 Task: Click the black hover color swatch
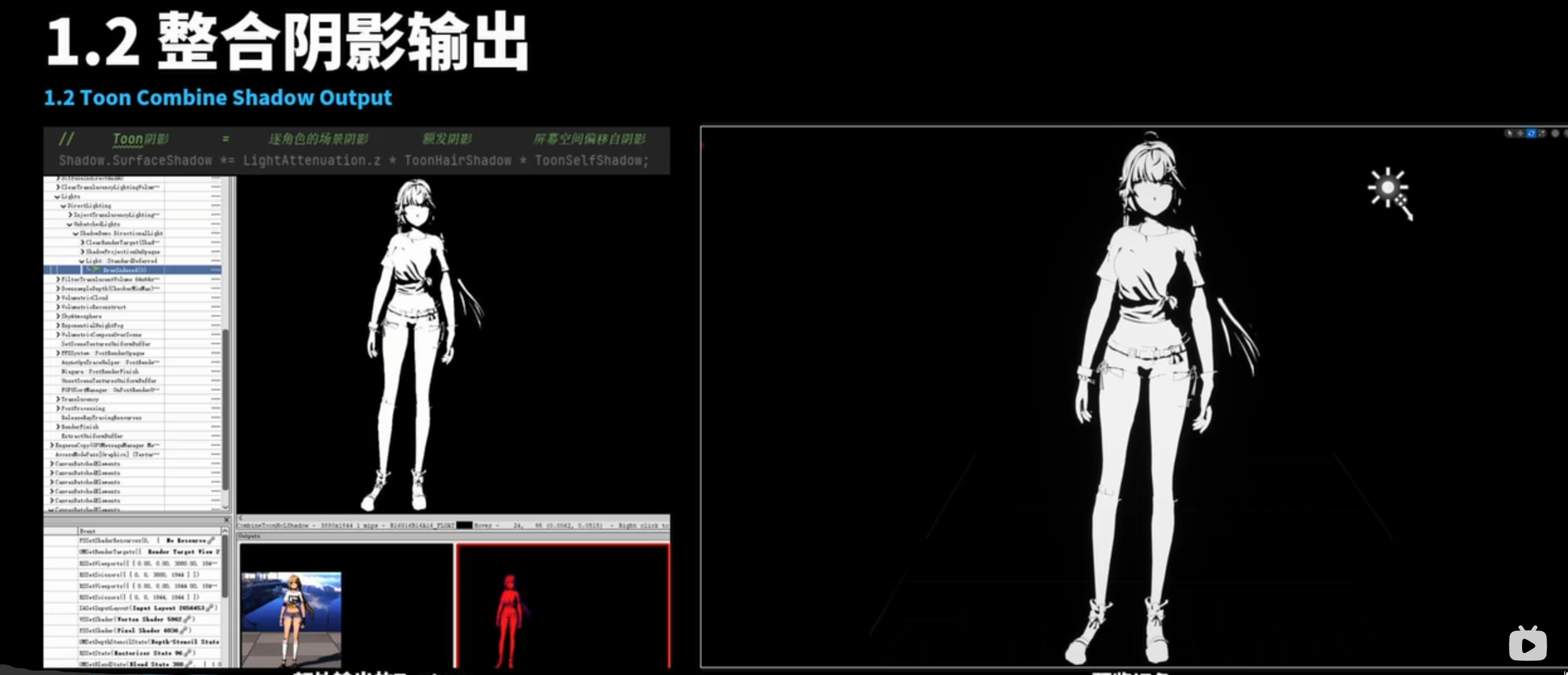coord(464,525)
